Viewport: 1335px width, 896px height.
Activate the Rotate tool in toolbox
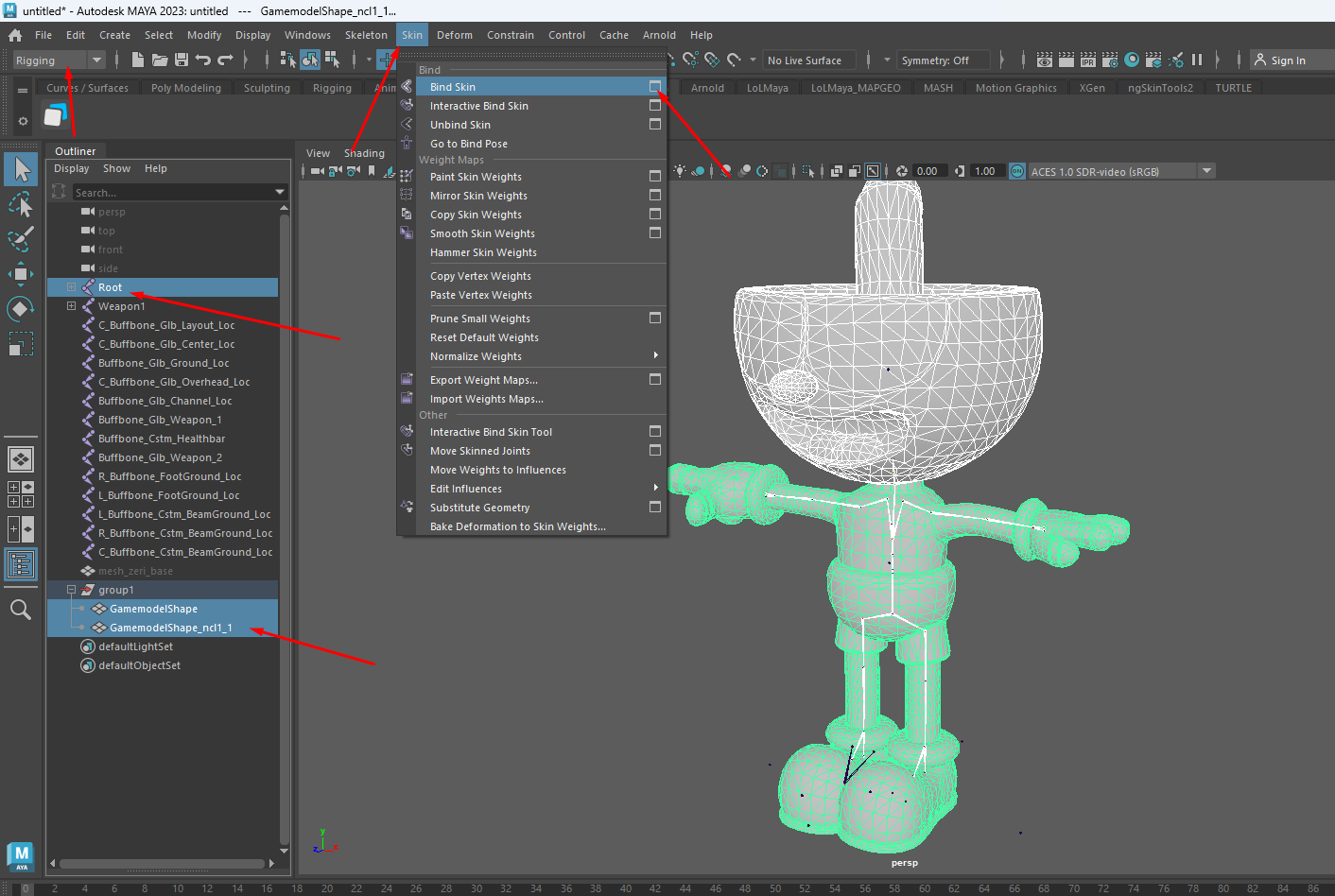click(x=21, y=309)
